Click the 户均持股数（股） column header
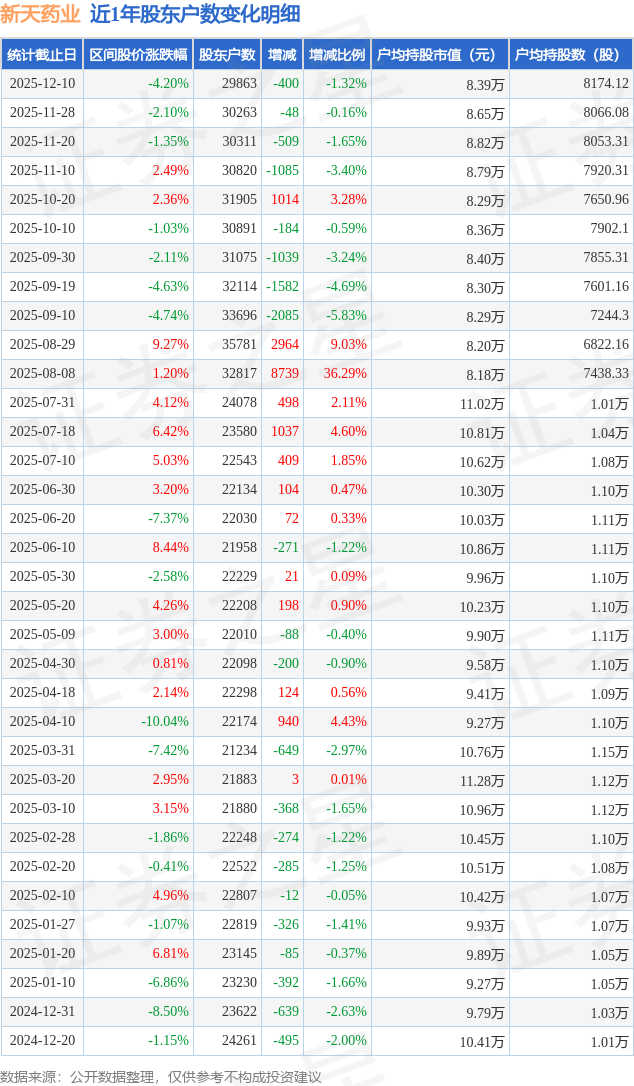 point(570,55)
